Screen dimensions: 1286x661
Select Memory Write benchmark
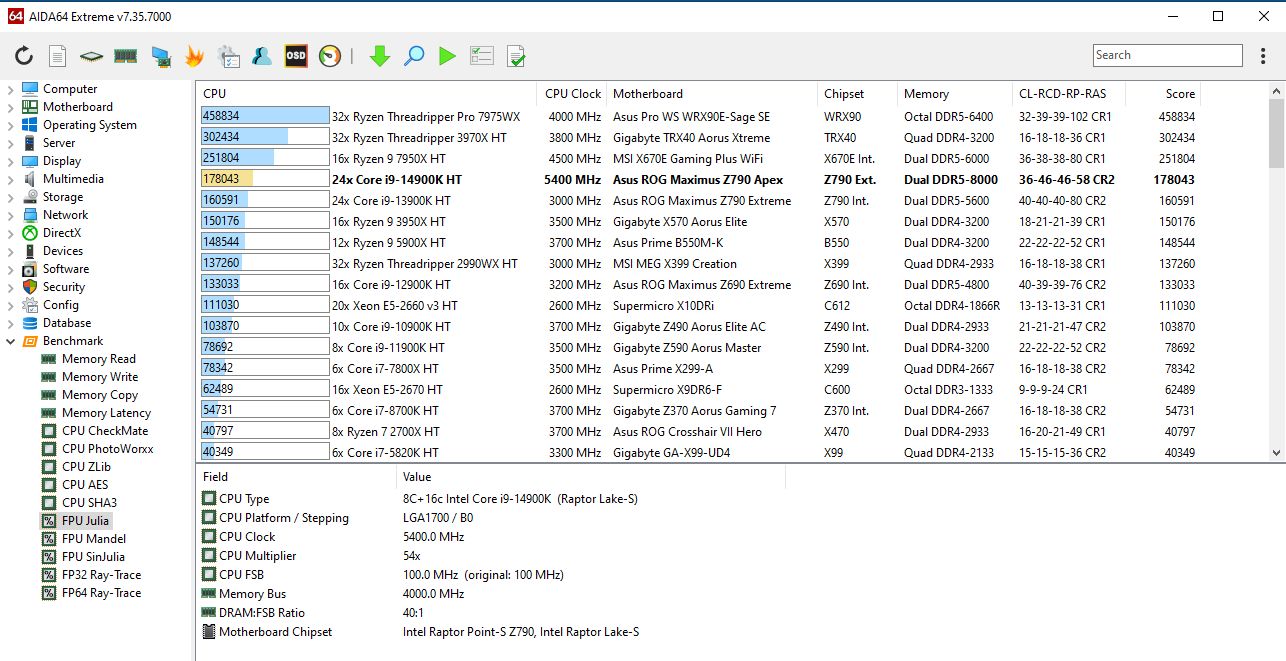tap(99, 377)
